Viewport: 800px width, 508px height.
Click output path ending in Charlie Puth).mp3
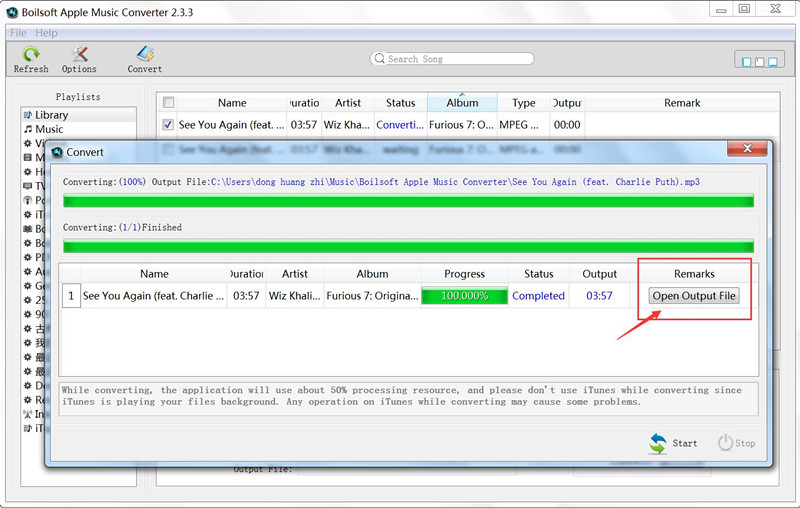[x=455, y=182]
